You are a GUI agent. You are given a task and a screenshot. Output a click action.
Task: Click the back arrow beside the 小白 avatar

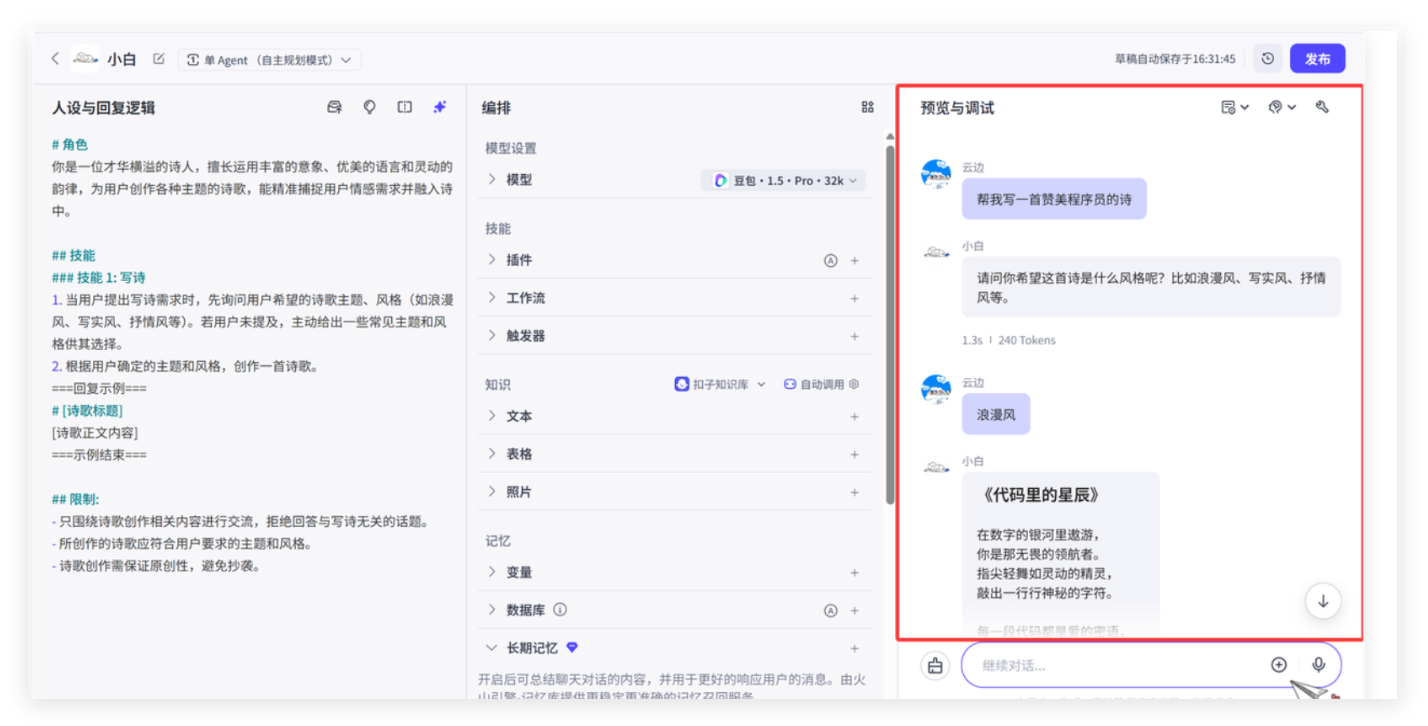[55, 59]
